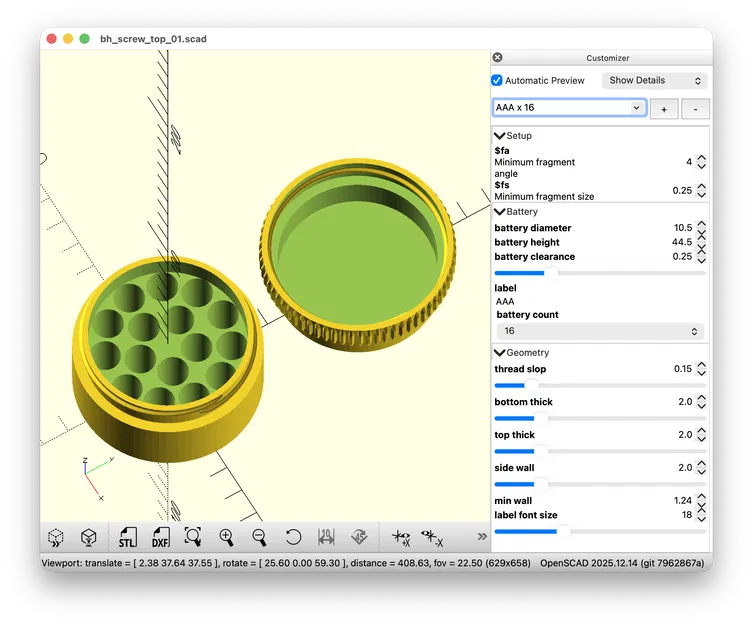Click the Render cube icon

(x=89, y=537)
